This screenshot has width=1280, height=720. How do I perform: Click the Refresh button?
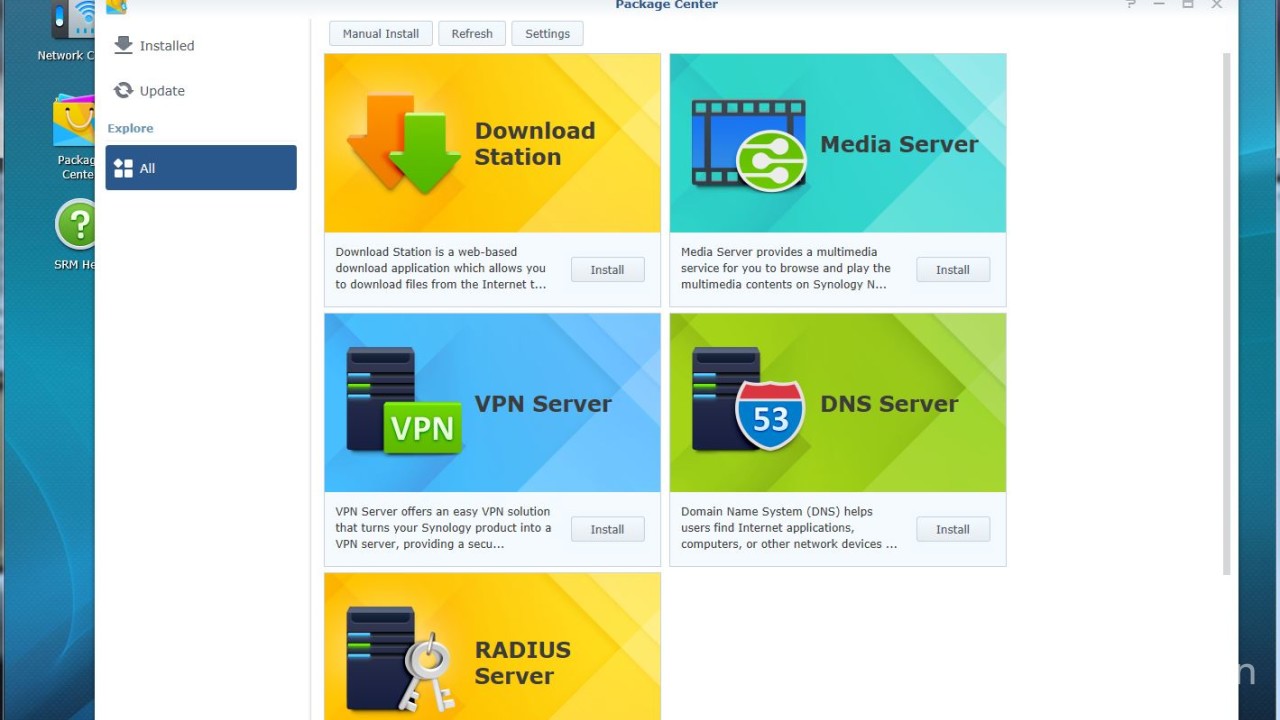pyautogui.click(x=472, y=33)
